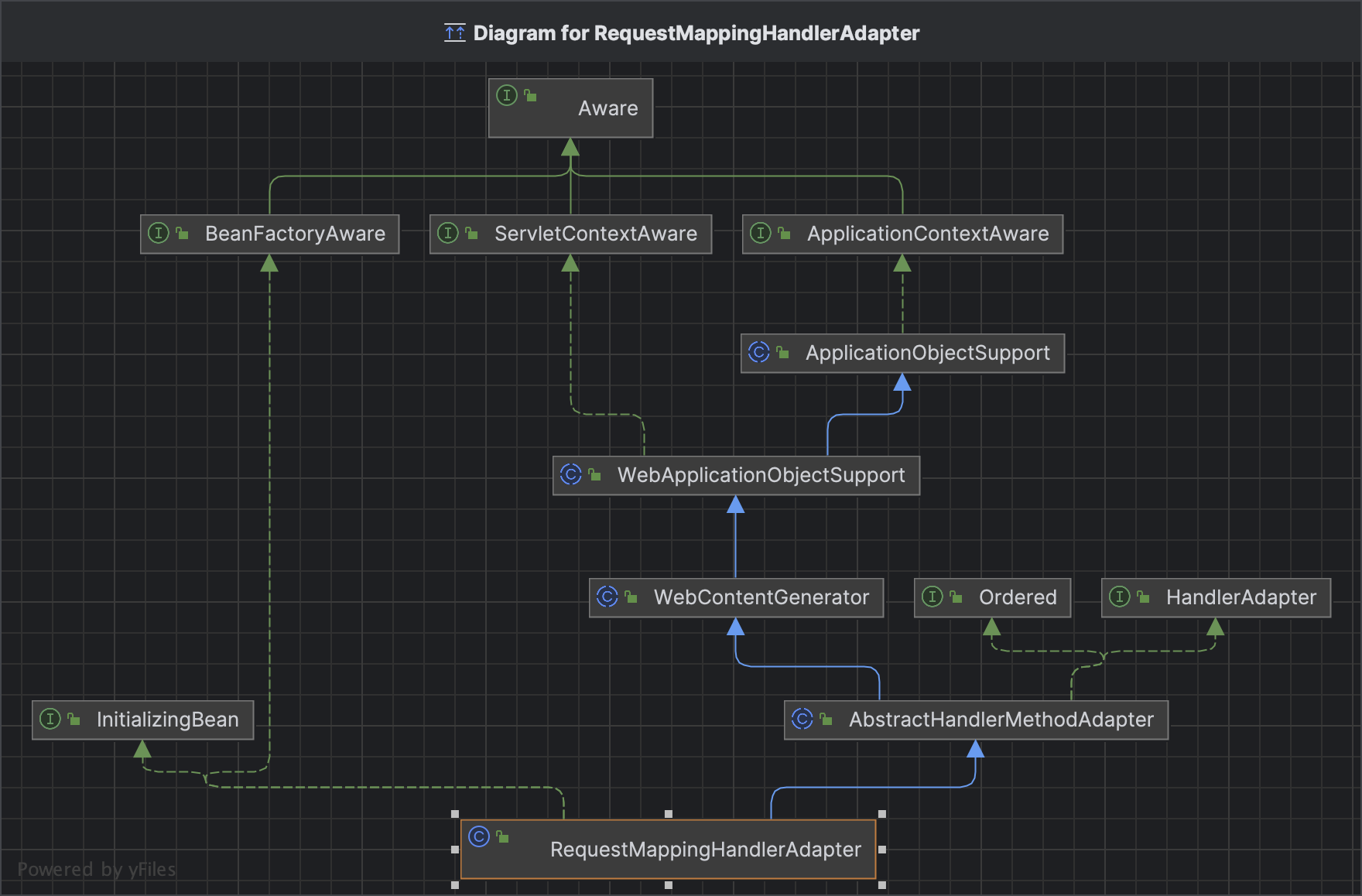Click the Ordered interface label
This screenshot has width=1362, height=896.
tap(1017, 597)
